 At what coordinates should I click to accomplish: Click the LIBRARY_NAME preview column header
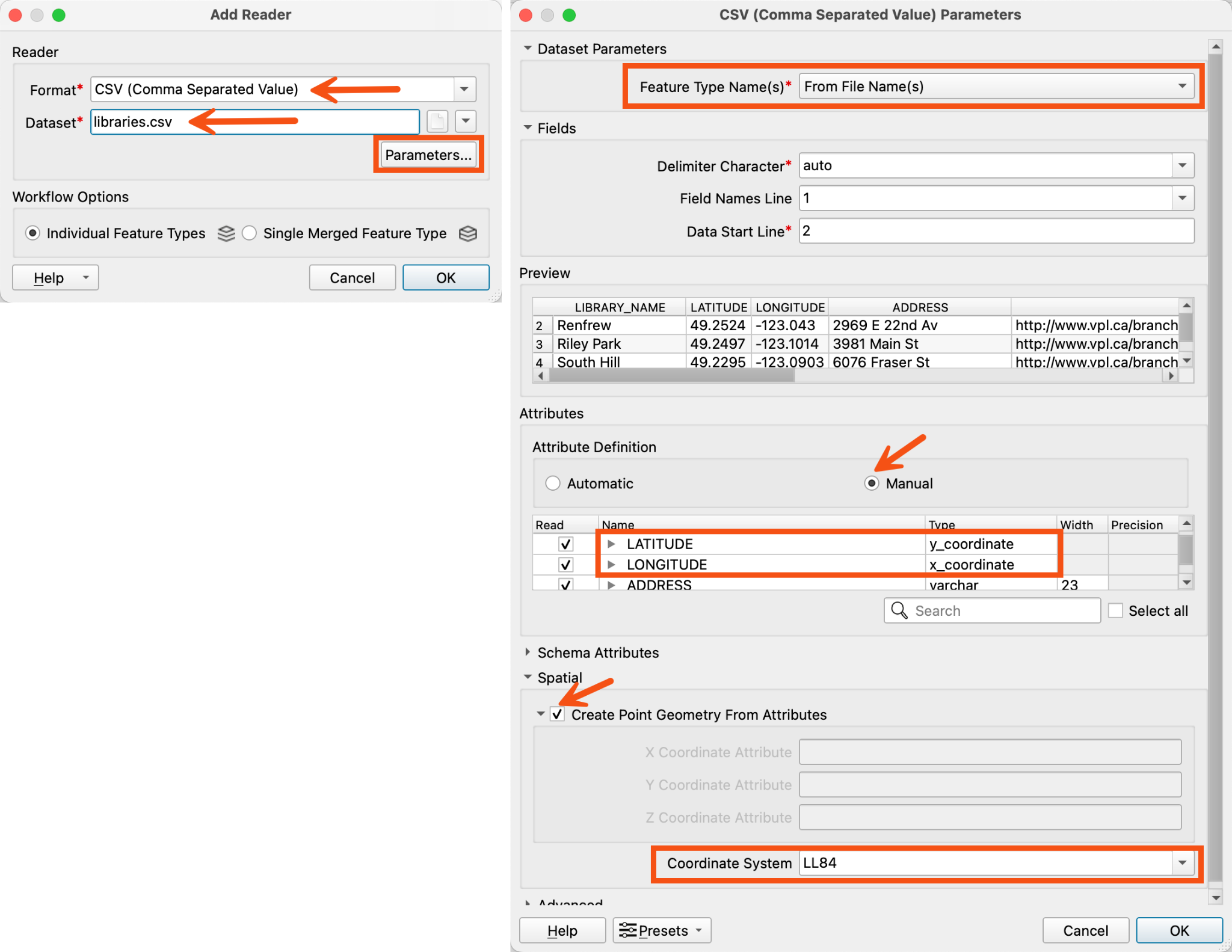[x=620, y=307]
